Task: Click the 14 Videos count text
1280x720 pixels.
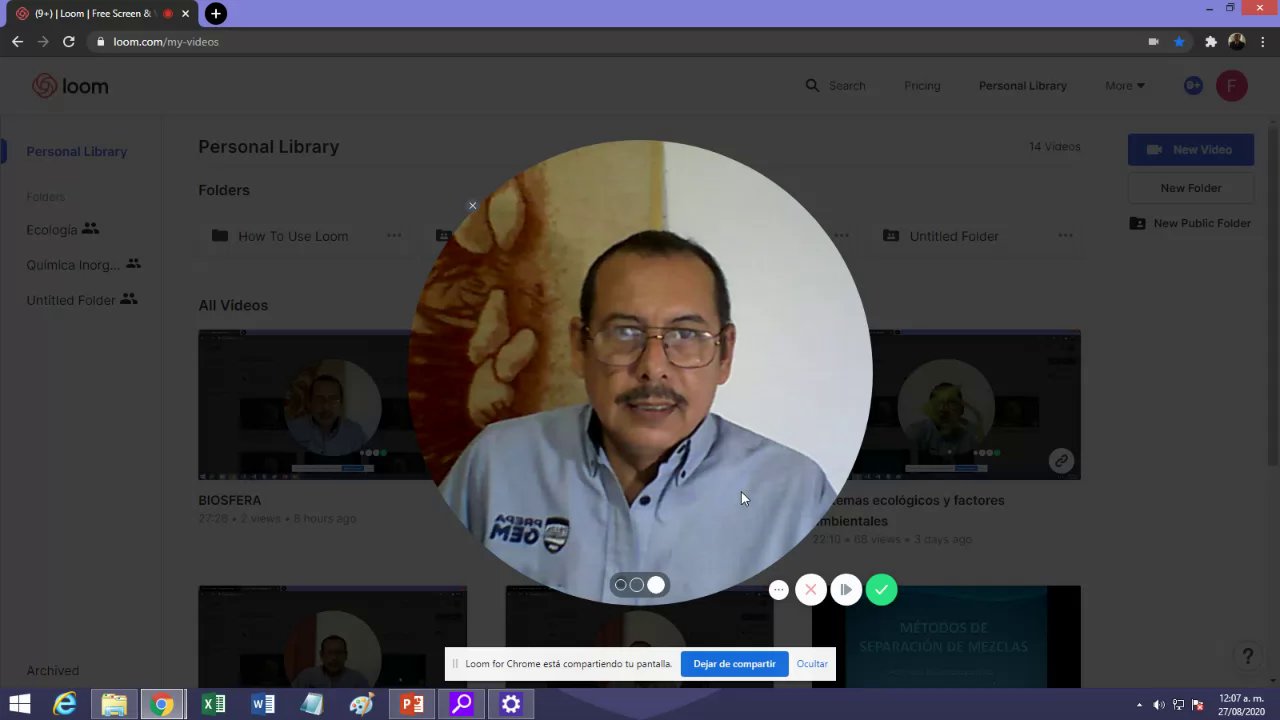Action: click(x=1055, y=147)
